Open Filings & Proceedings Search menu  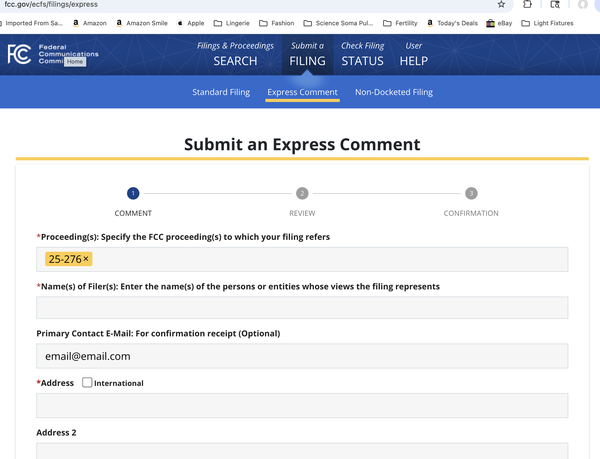click(235, 54)
